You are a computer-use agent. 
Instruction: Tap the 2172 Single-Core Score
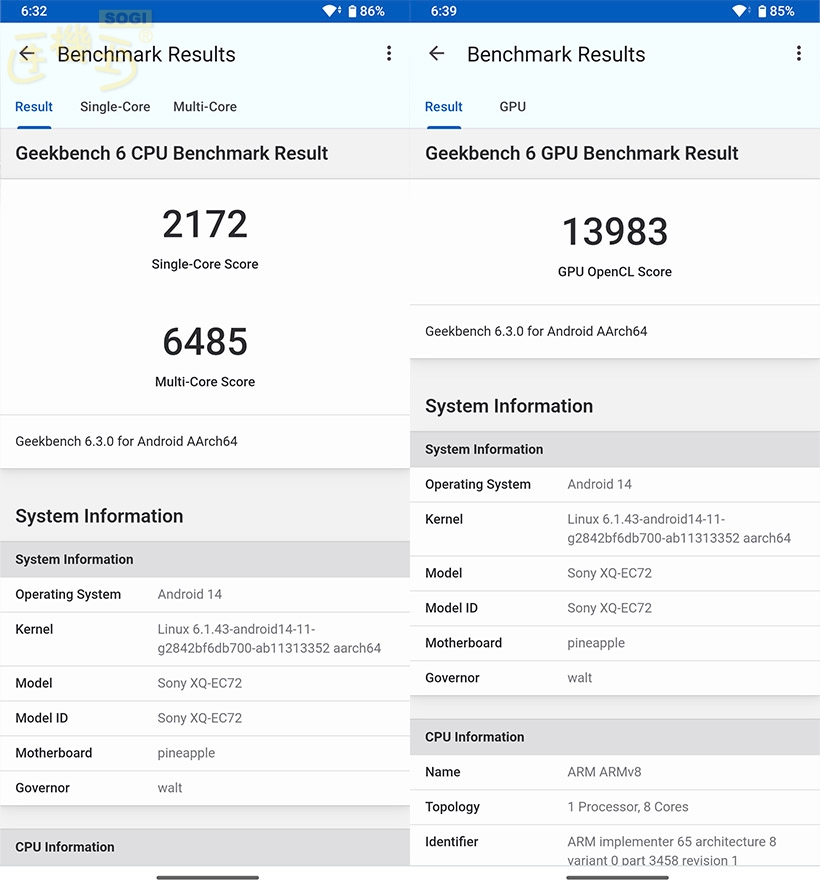tap(205, 224)
